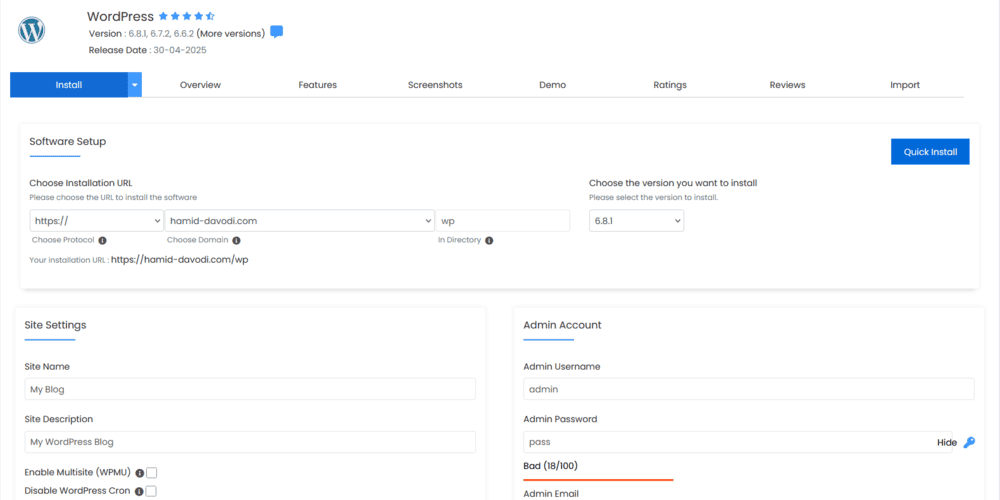Screen dimensions: 1000x500
Task: Go to the Screenshots tab
Action: (435, 85)
